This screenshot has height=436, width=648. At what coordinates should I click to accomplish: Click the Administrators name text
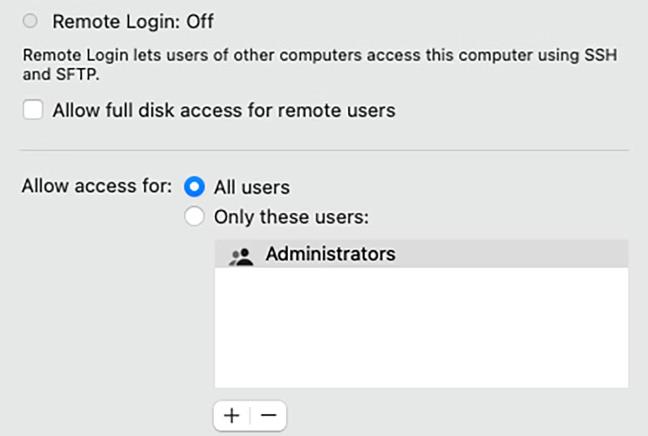tap(330, 255)
